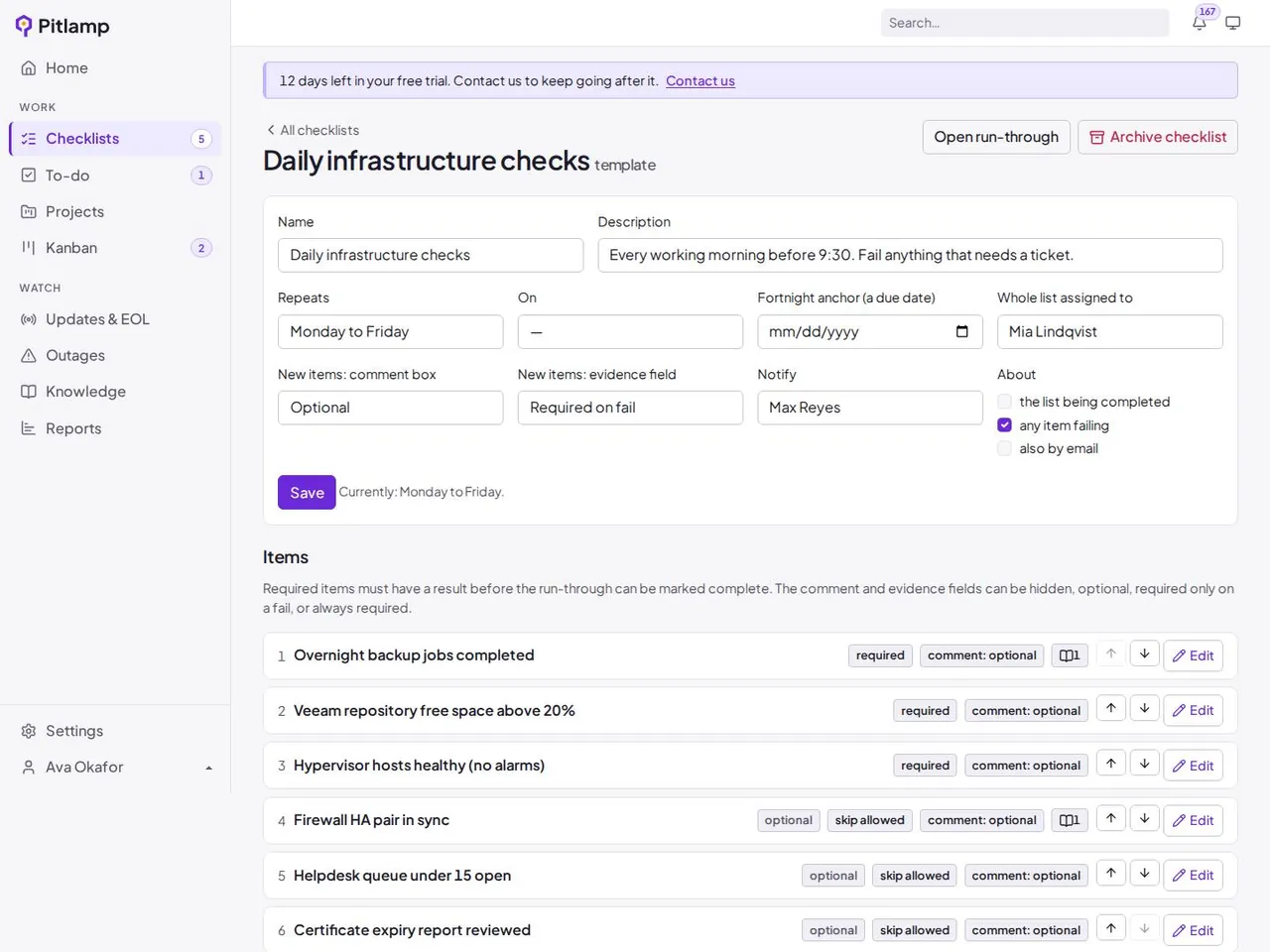Click Open run-through button
This screenshot has width=1270, height=952.
point(996,137)
